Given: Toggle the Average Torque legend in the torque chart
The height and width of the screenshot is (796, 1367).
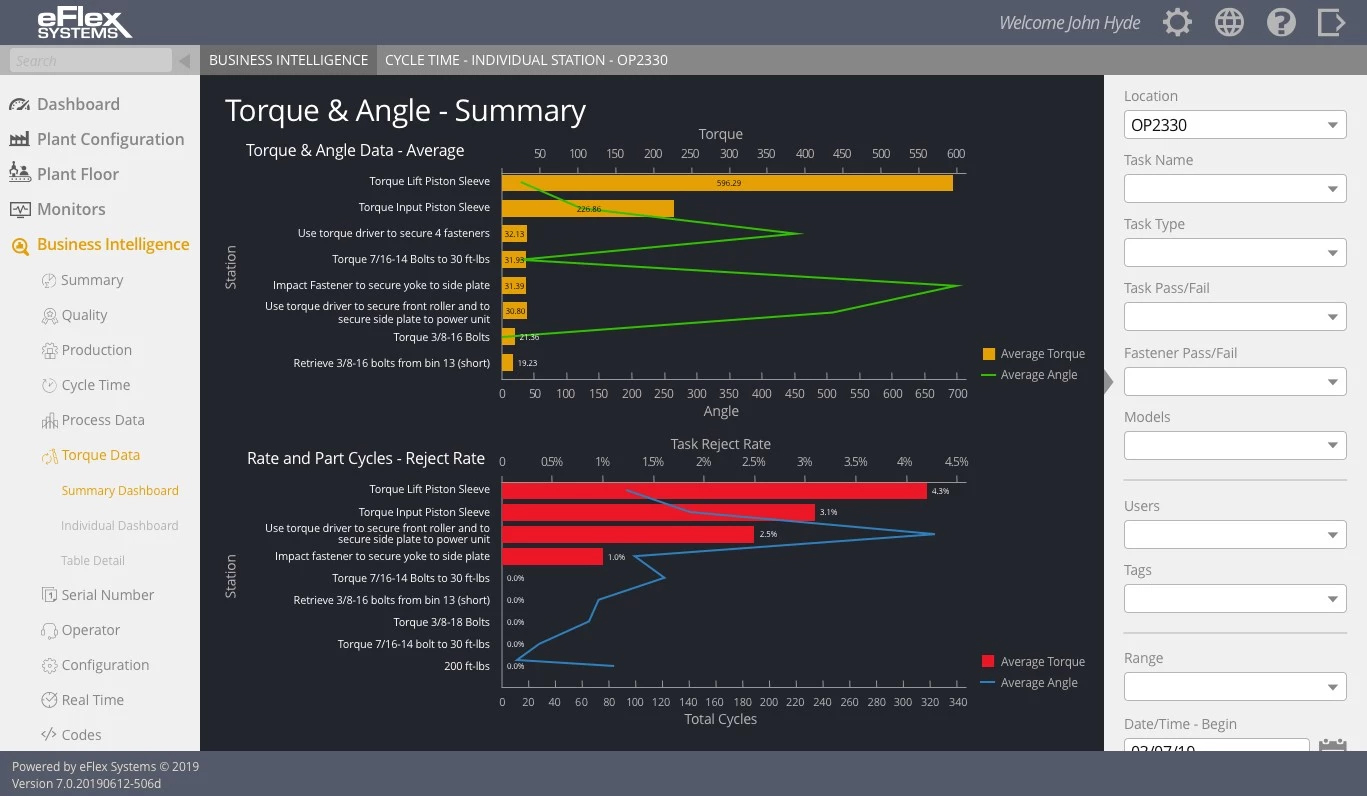Looking at the screenshot, I should (1033, 353).
